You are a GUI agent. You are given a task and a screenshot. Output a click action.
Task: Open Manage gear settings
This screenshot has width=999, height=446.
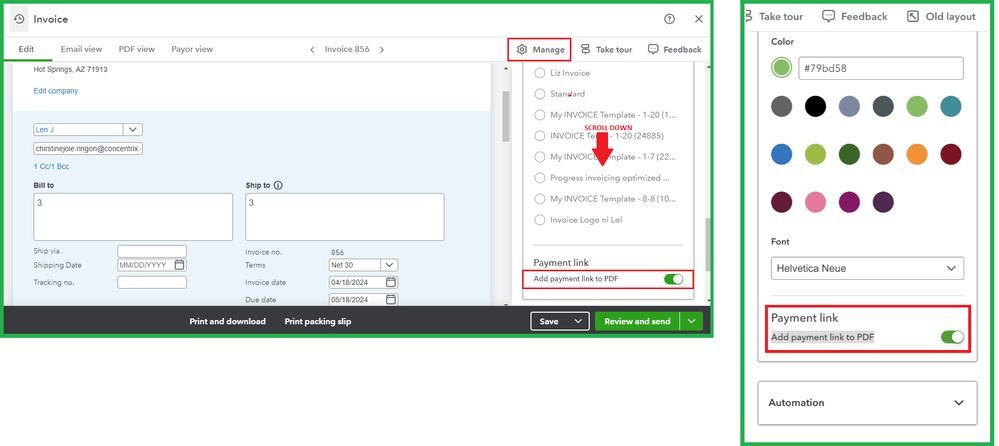tap(540, 49)
